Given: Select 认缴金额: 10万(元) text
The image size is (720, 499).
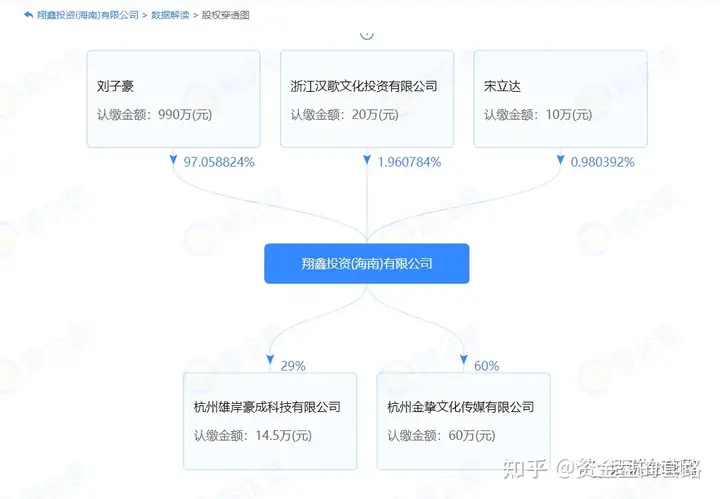Looking at the screenshot, I should [538, 115].
